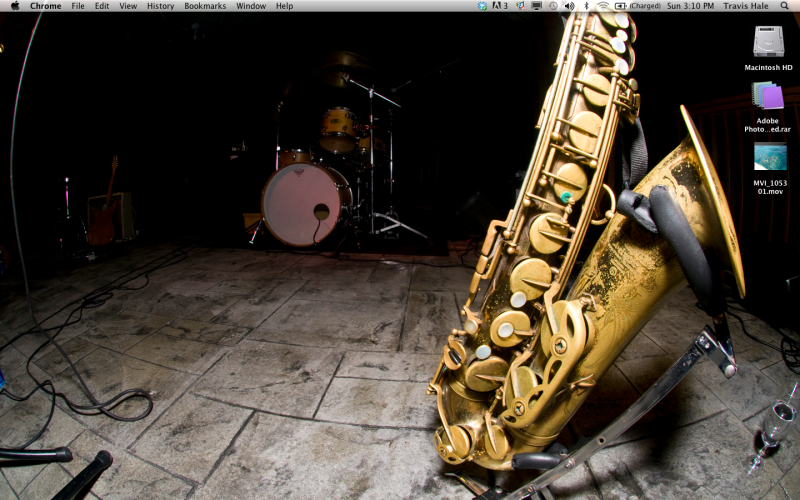This screenshot has width=800, height=500.
Task: Open the Edit menu
Action: (x=102, y=6)
